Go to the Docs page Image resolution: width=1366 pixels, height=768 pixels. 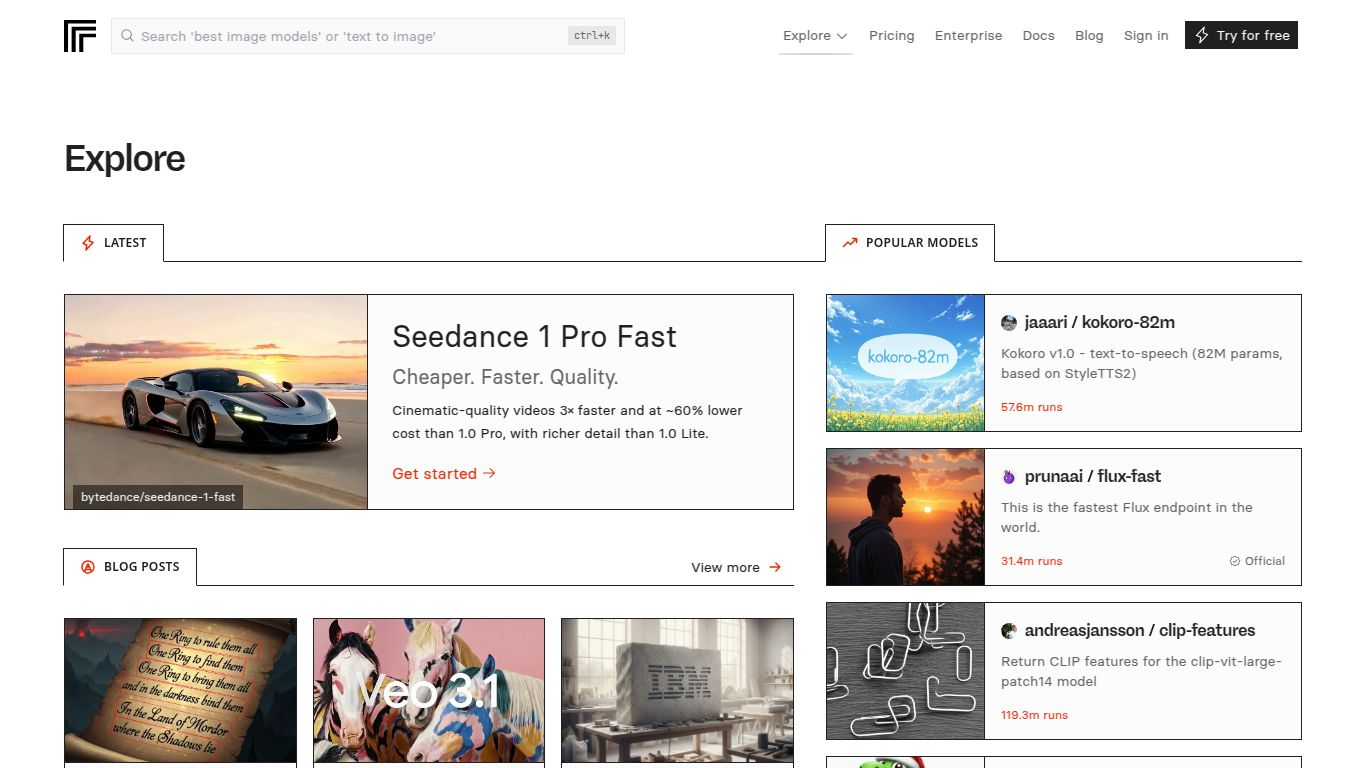pos(1038,36)
